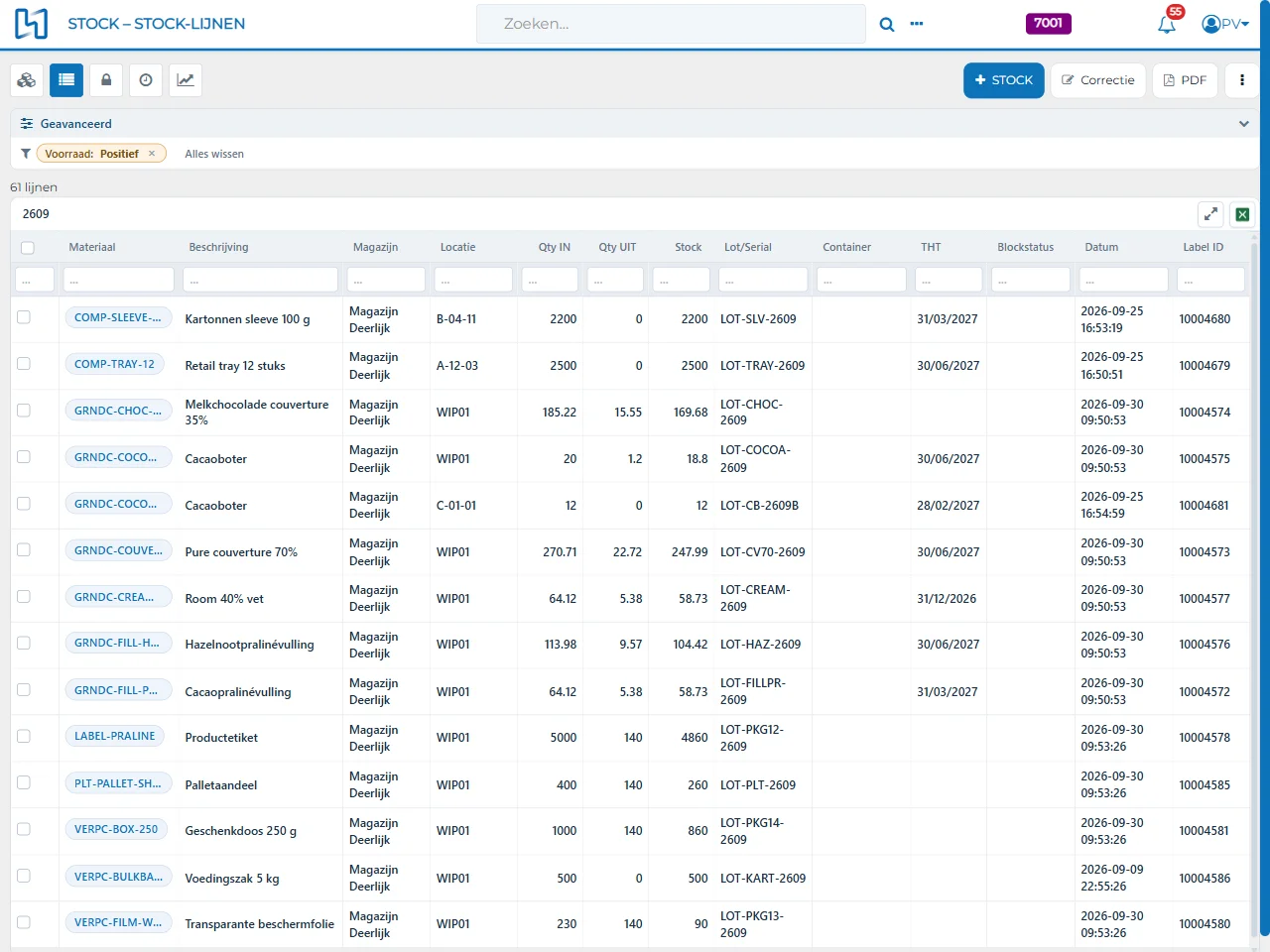Image resolution: width=1270 pixels, height=952 pixels.
Task: Sort by the Materiaal column header
Action: (92, 247)
